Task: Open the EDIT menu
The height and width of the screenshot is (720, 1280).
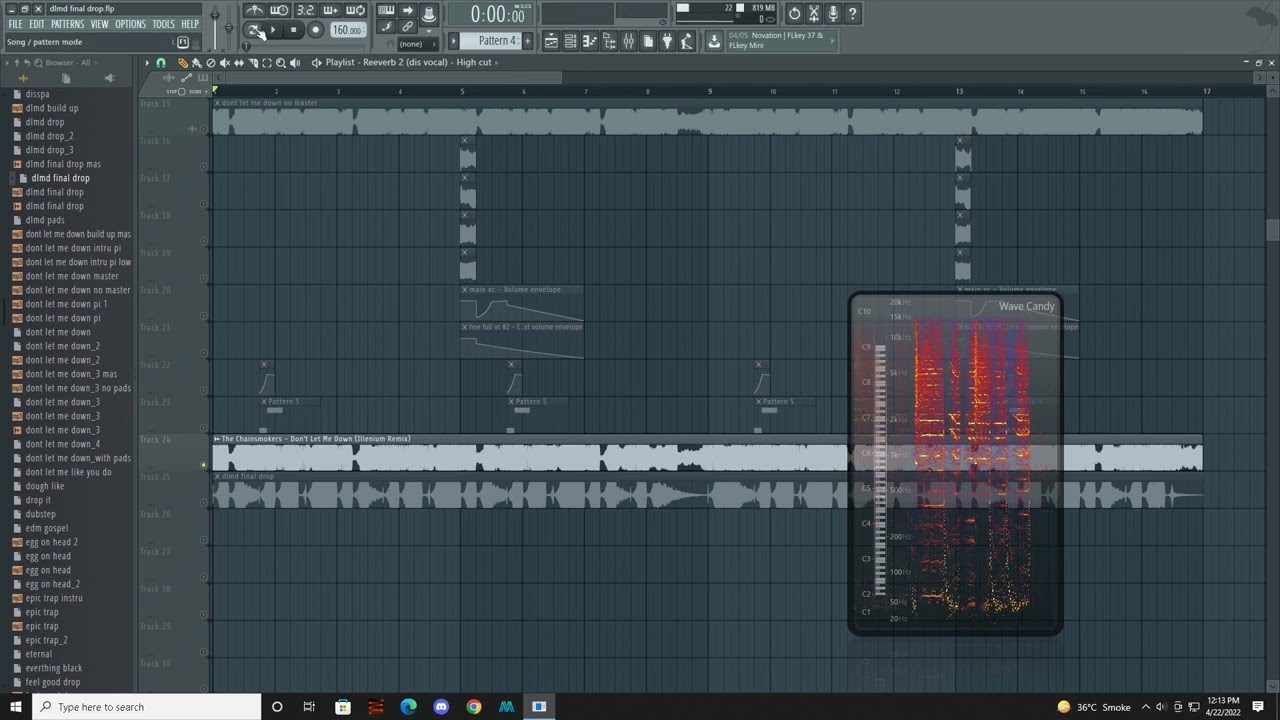Action: 37,24
